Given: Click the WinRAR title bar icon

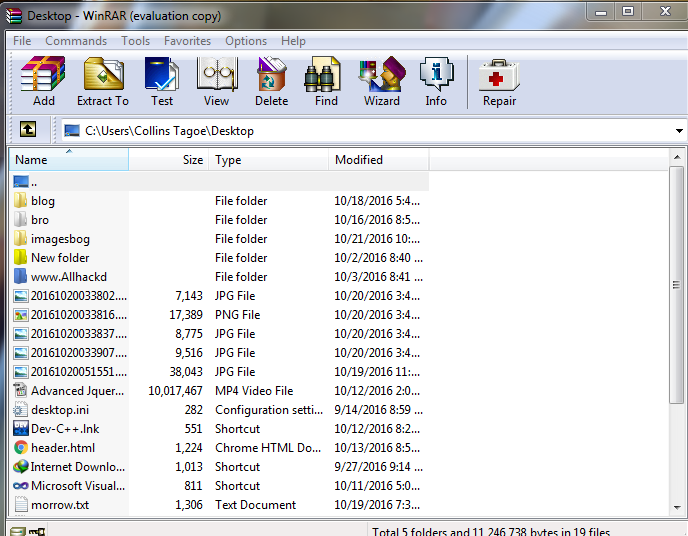Looking at the screenshot, I should tap(14, 16).
